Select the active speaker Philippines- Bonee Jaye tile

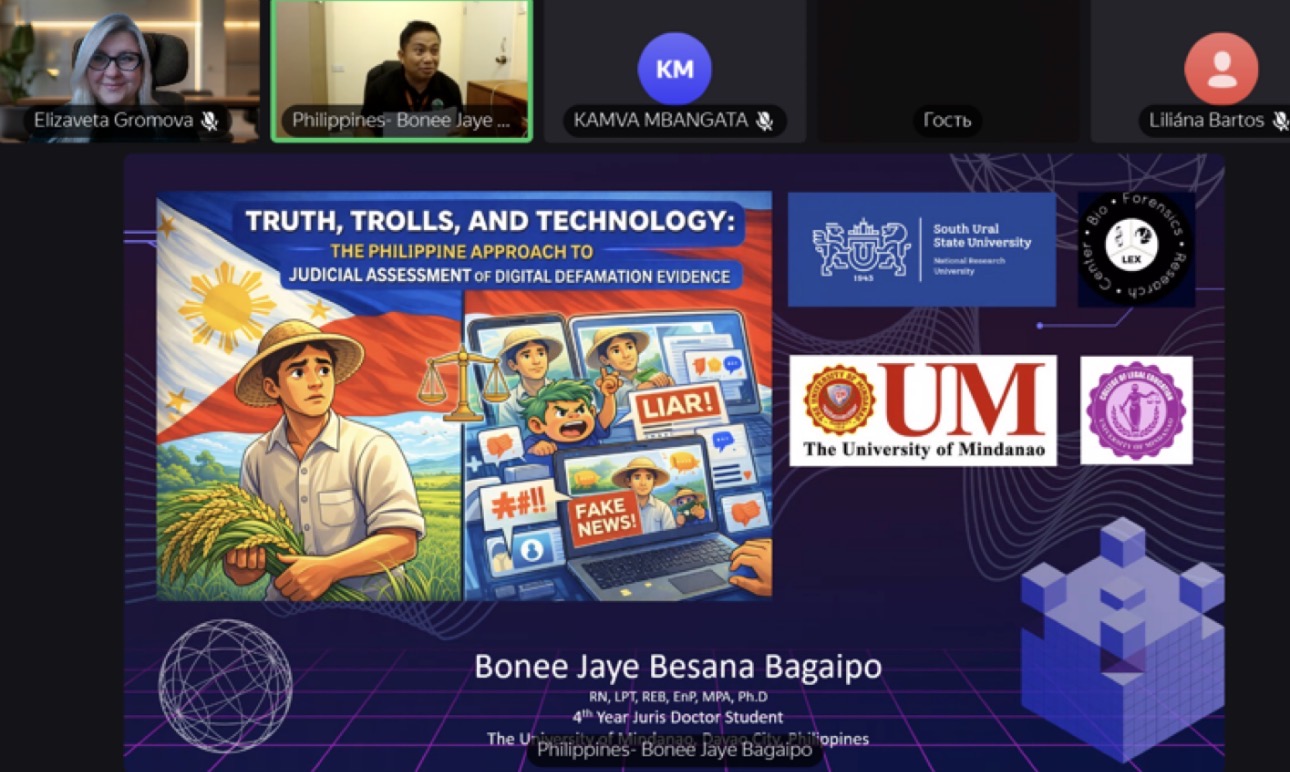pos(402,71)
